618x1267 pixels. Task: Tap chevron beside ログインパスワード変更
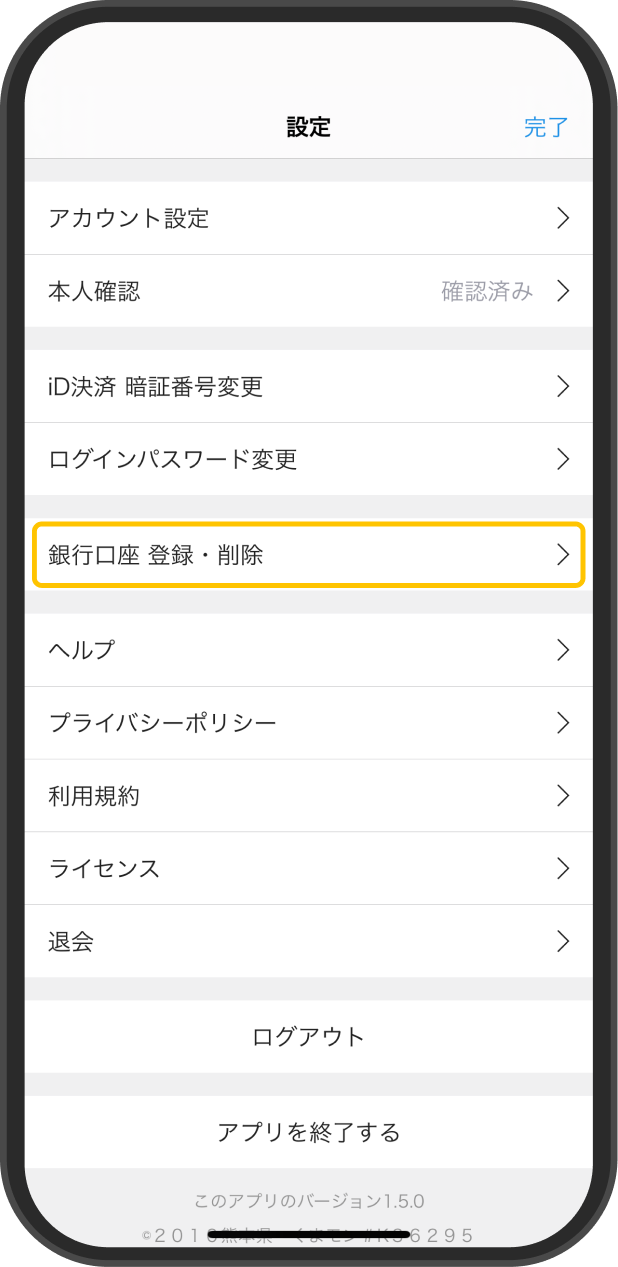[x=563, y=459]
